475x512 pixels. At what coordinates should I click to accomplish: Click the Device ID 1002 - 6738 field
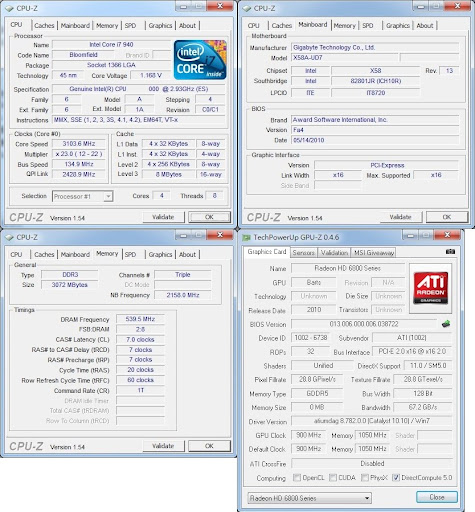tap(310, 338)
